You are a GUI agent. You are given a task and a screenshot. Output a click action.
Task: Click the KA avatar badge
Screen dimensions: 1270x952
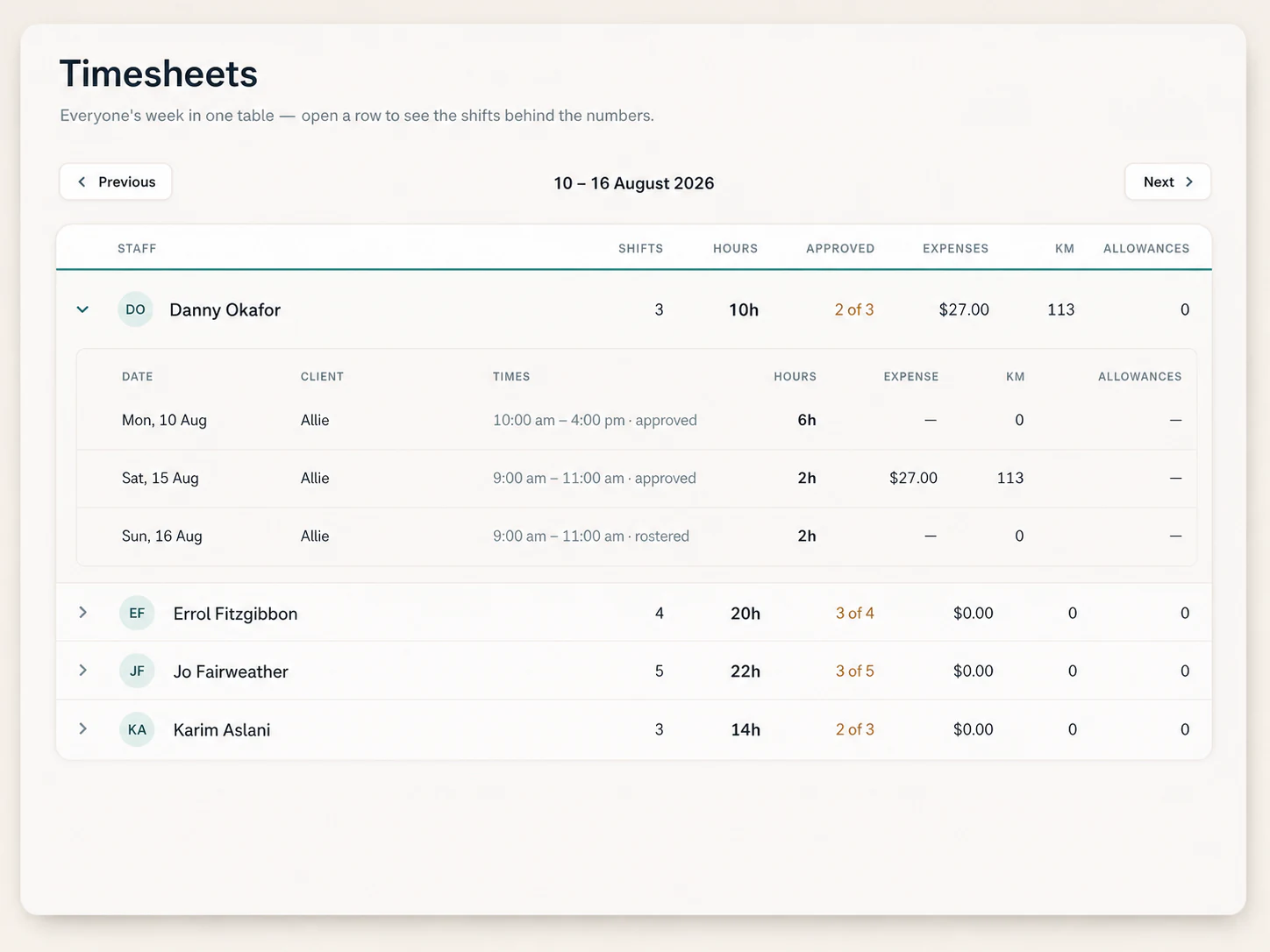click(137, 729)
